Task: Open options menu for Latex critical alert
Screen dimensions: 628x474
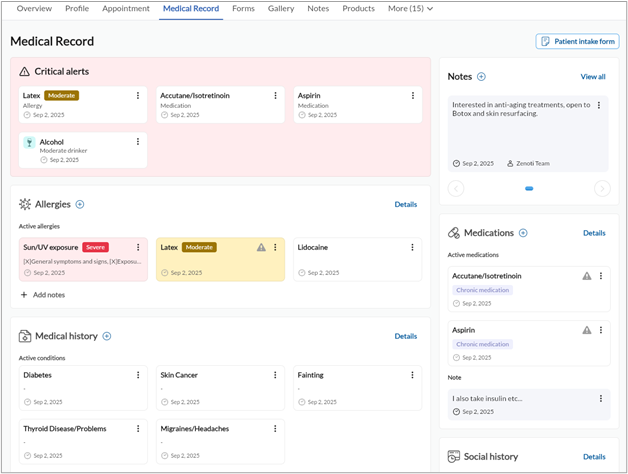Action: 138,95
